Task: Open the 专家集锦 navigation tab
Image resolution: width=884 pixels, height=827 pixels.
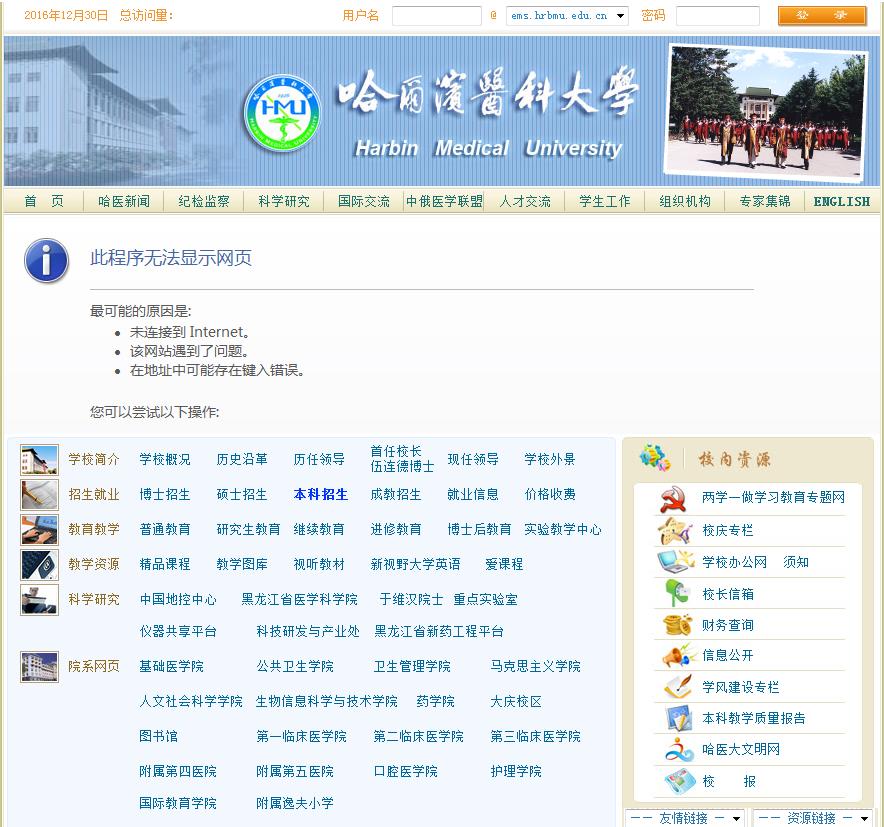Action: [765, 201]
